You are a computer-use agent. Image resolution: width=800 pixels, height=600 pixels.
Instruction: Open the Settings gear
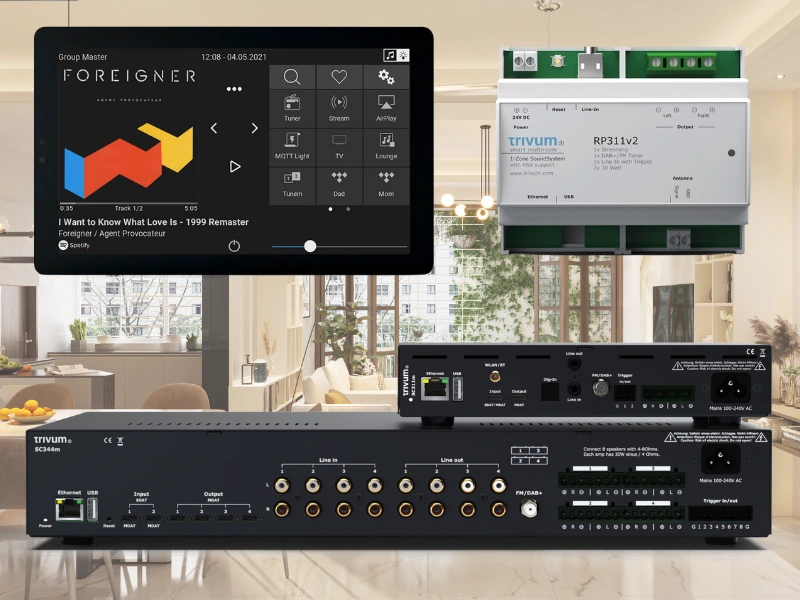coord(387,77)
